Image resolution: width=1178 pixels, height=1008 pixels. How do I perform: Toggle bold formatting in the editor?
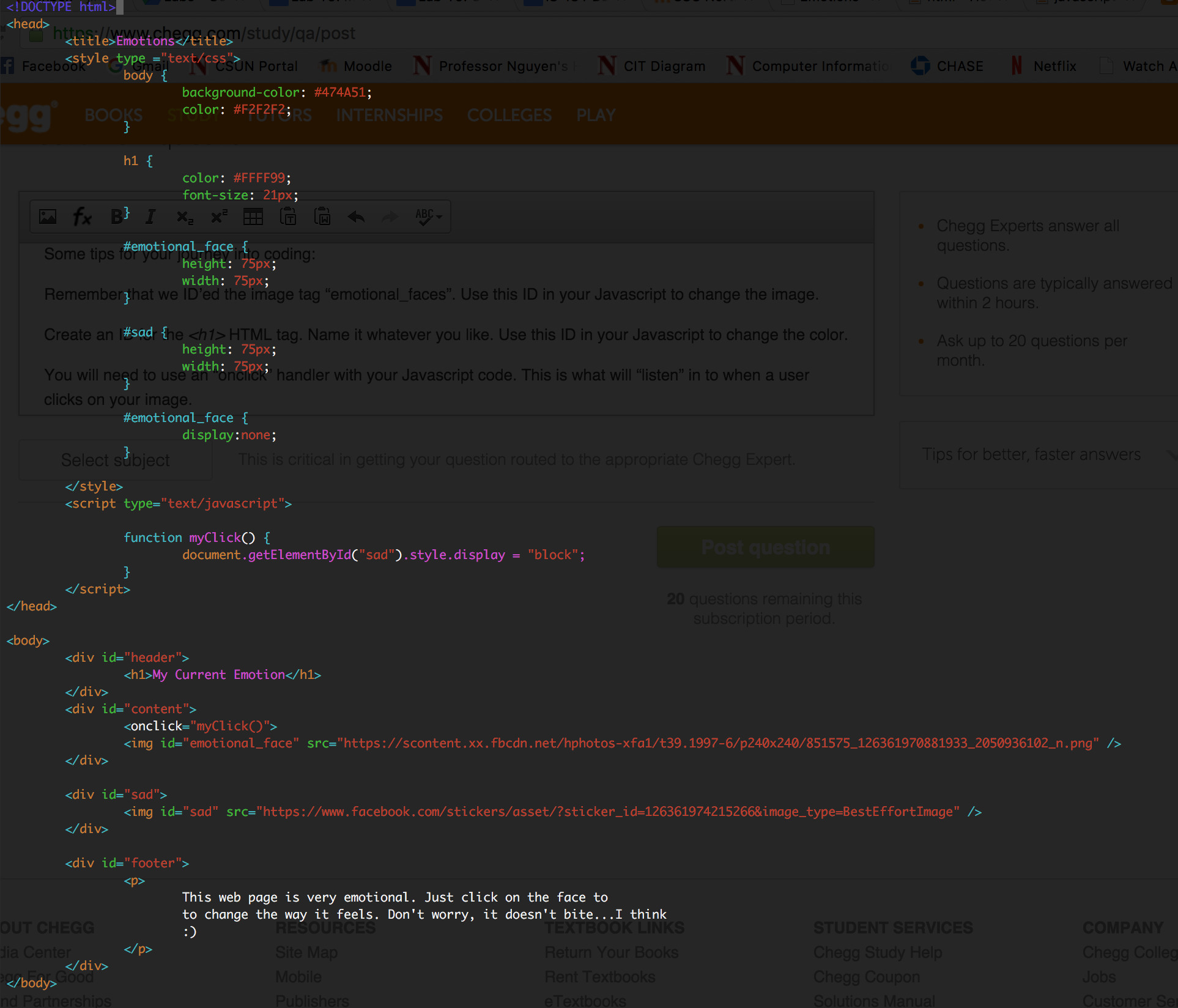pyautogui.click(x=116, y=217)
